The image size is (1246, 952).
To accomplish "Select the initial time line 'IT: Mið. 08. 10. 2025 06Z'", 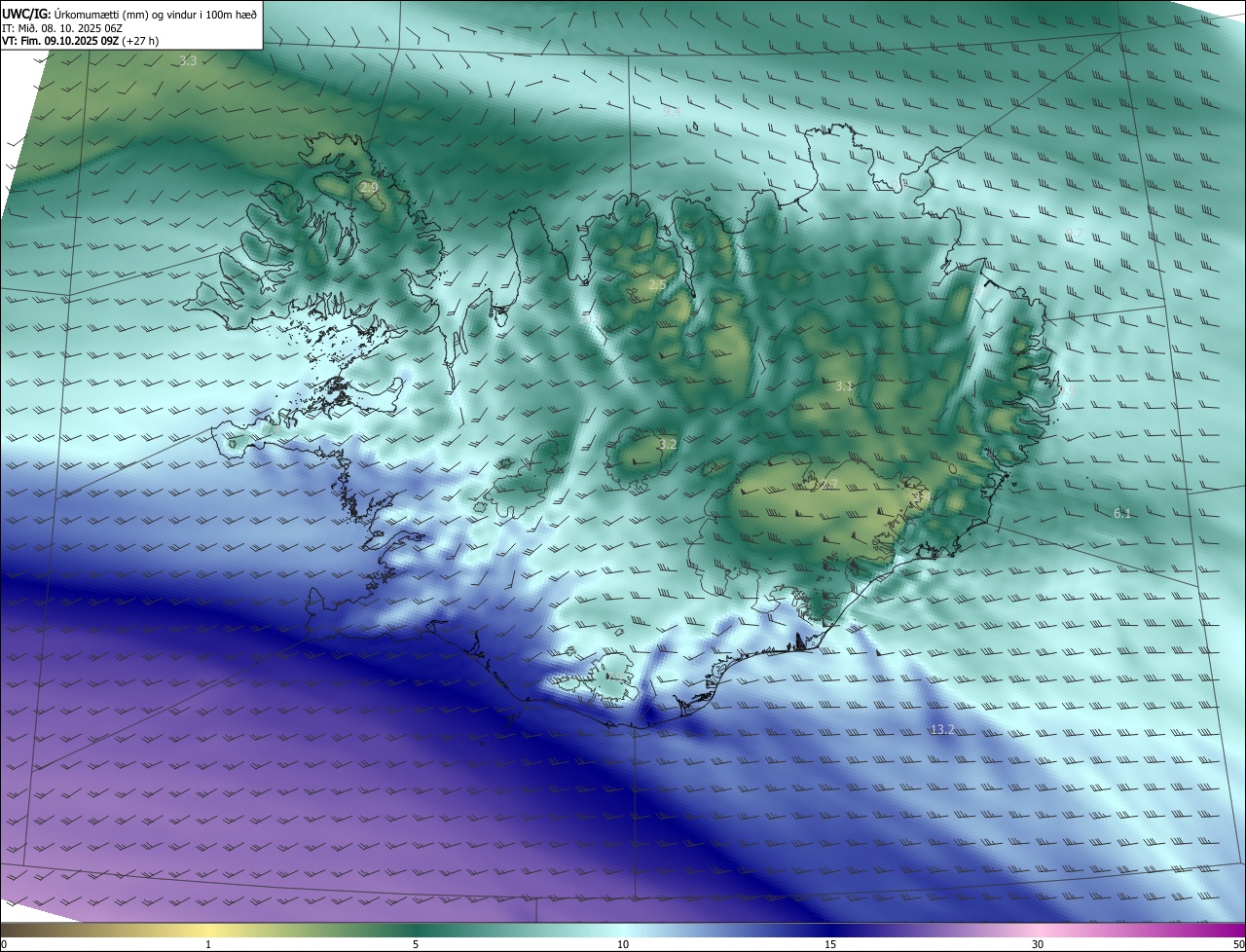I will click(62, 28).
